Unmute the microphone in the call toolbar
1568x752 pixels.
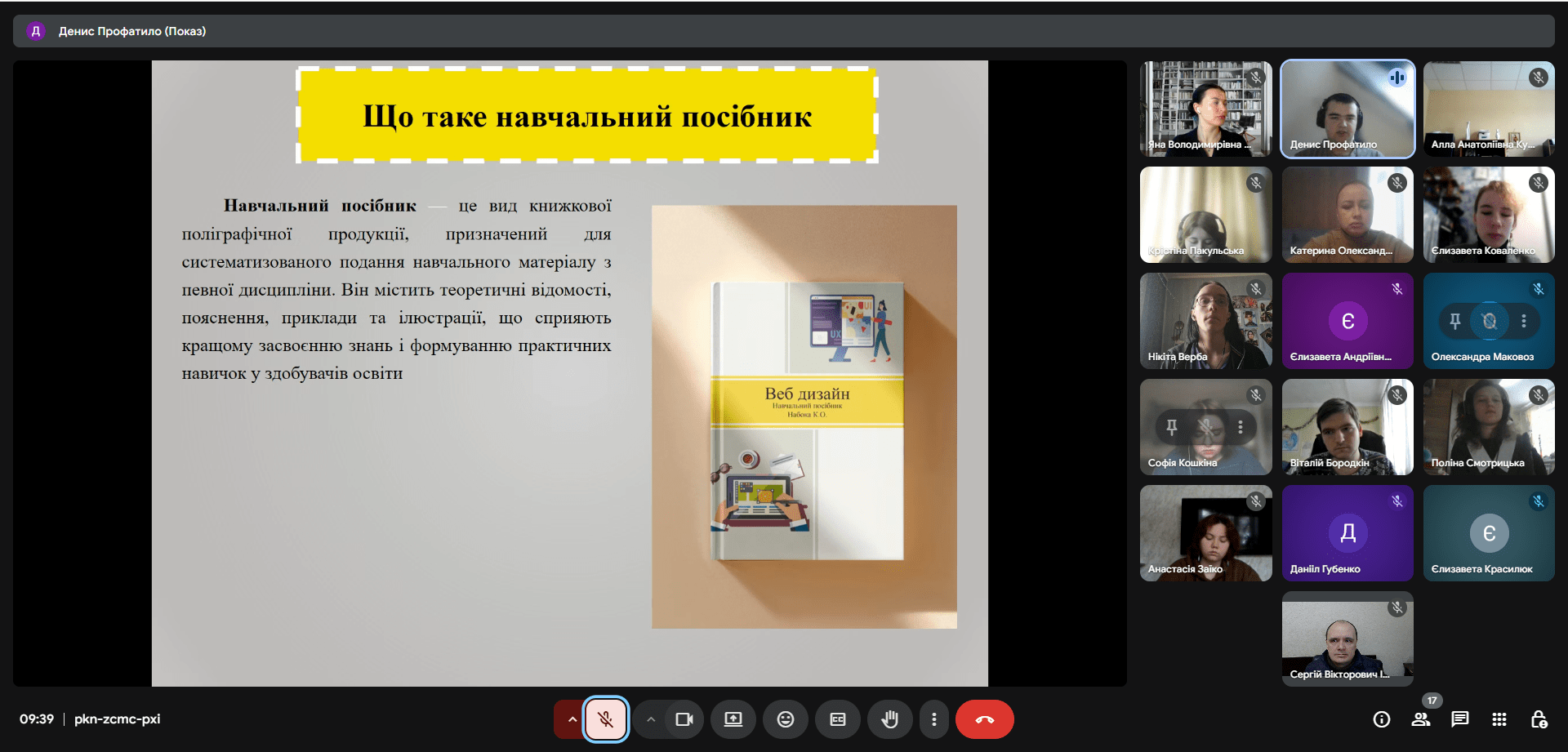(x=605, y=719)
